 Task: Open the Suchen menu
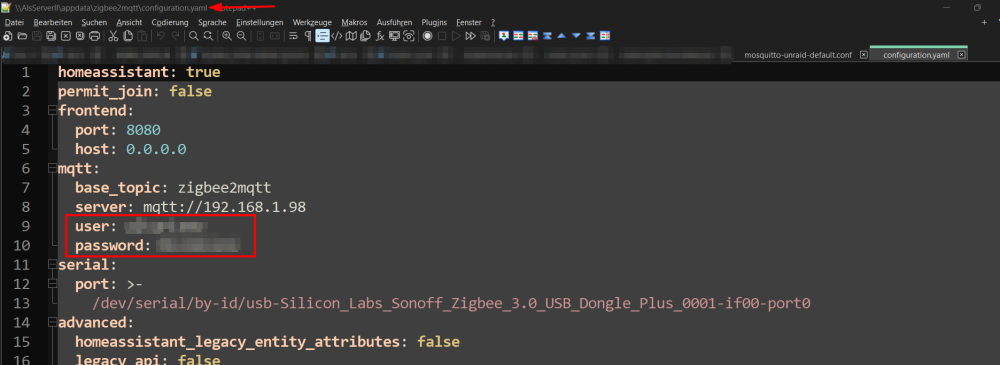[x=94, y=22]
